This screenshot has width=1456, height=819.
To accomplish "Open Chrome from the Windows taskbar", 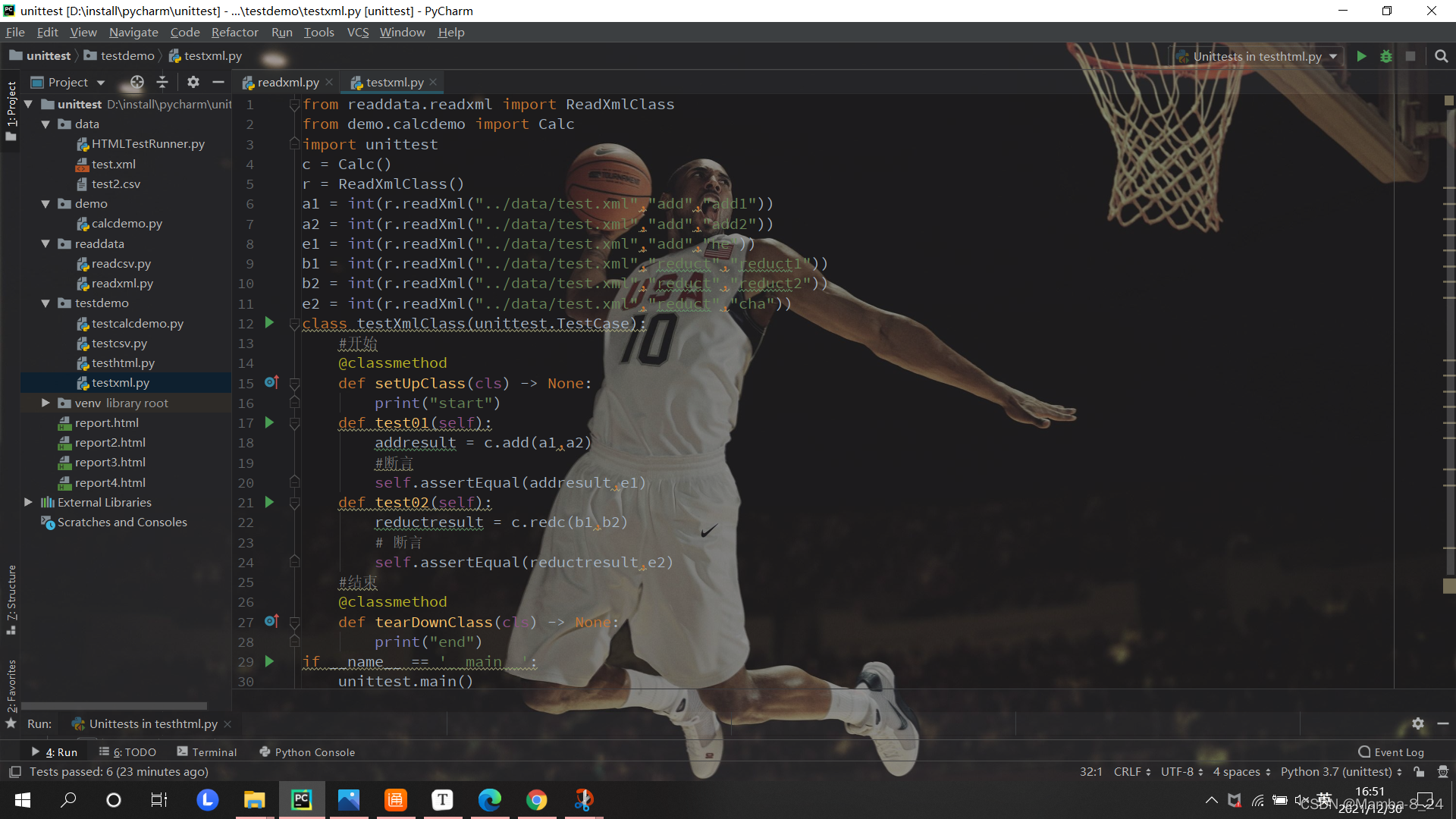I will tap(536, 799).
